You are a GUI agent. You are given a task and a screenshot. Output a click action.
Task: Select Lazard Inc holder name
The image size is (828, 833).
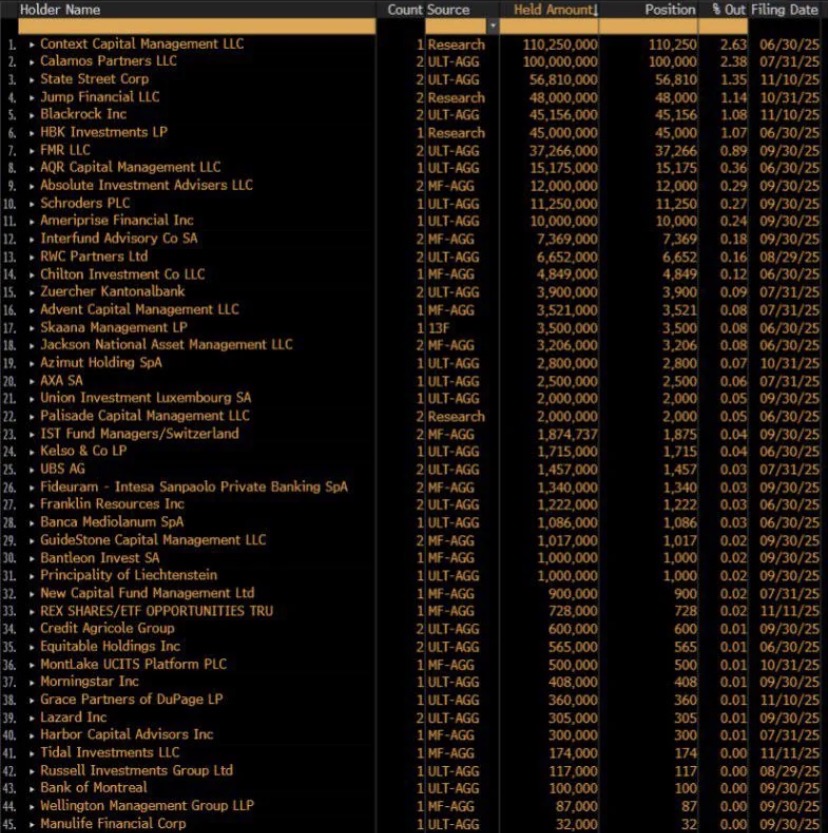[x=74, y=717]
